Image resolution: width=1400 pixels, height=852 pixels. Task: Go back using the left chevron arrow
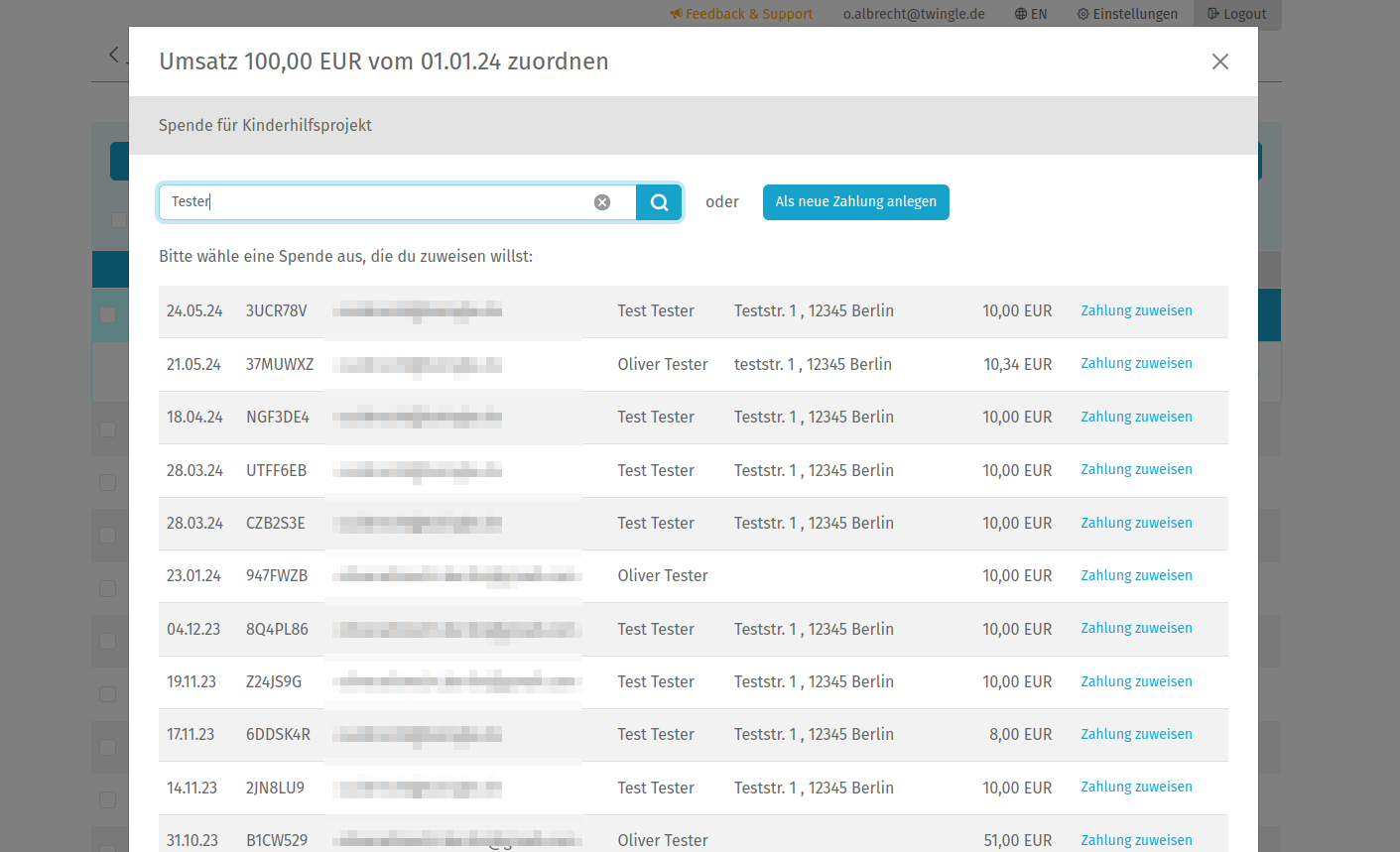[113, 55]
